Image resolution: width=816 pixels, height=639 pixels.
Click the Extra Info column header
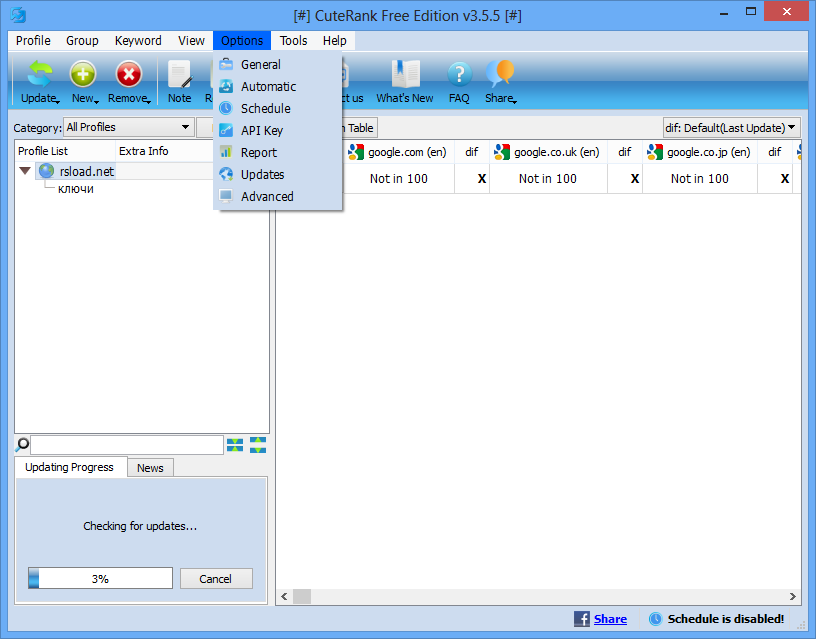[164, 151]
